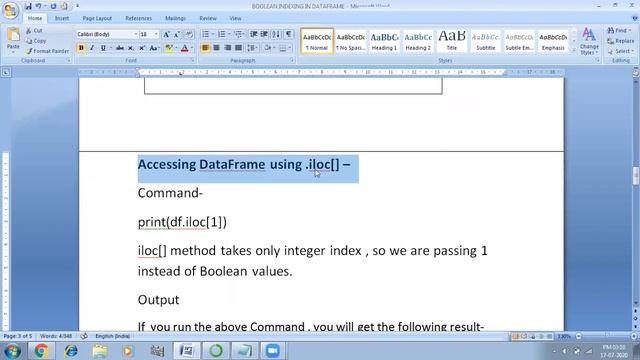Image resolution: width=640 pixels, height=360 pixels.
Task: Click the word count in status bar
Action: tap(56, 336)
